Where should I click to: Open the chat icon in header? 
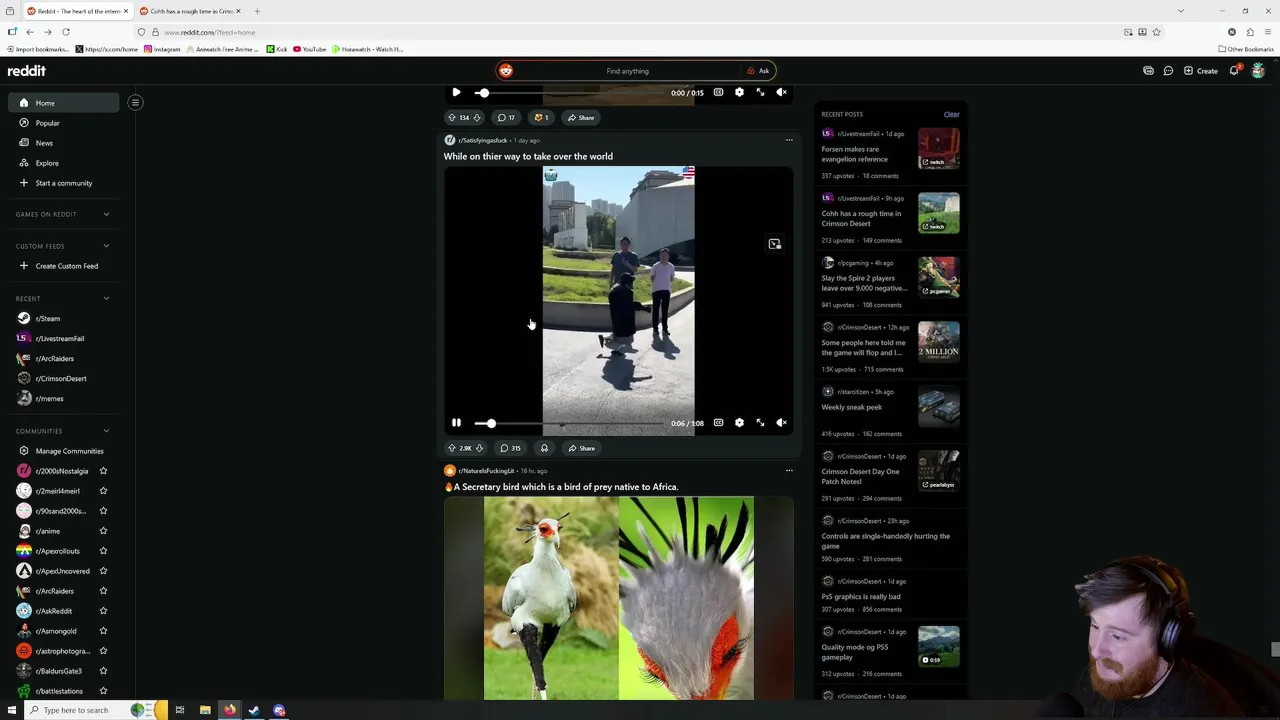(1168, 71)
